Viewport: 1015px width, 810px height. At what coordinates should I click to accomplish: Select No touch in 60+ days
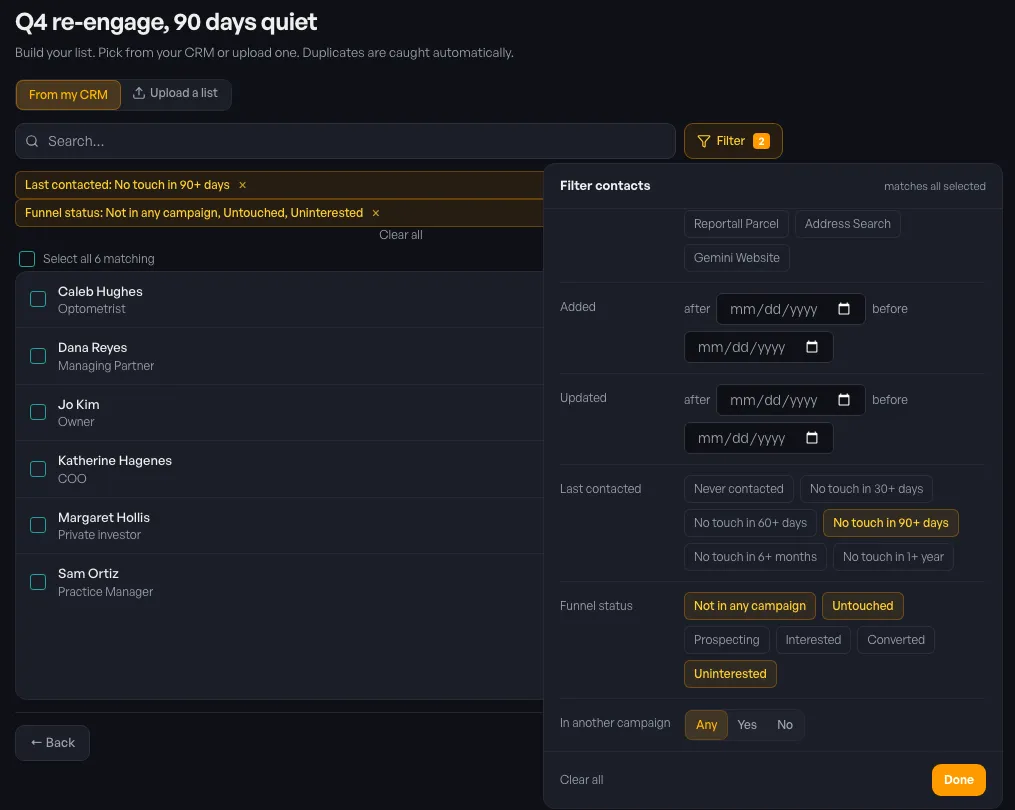pos(750,523)
